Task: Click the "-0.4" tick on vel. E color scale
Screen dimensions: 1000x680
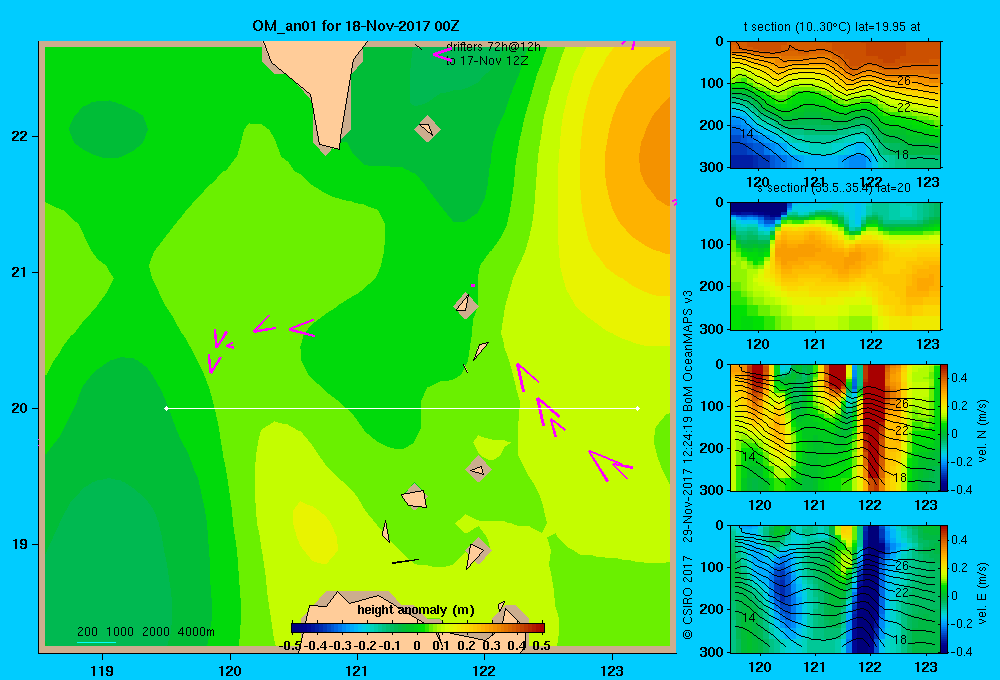Action: (x=960, y=651)
